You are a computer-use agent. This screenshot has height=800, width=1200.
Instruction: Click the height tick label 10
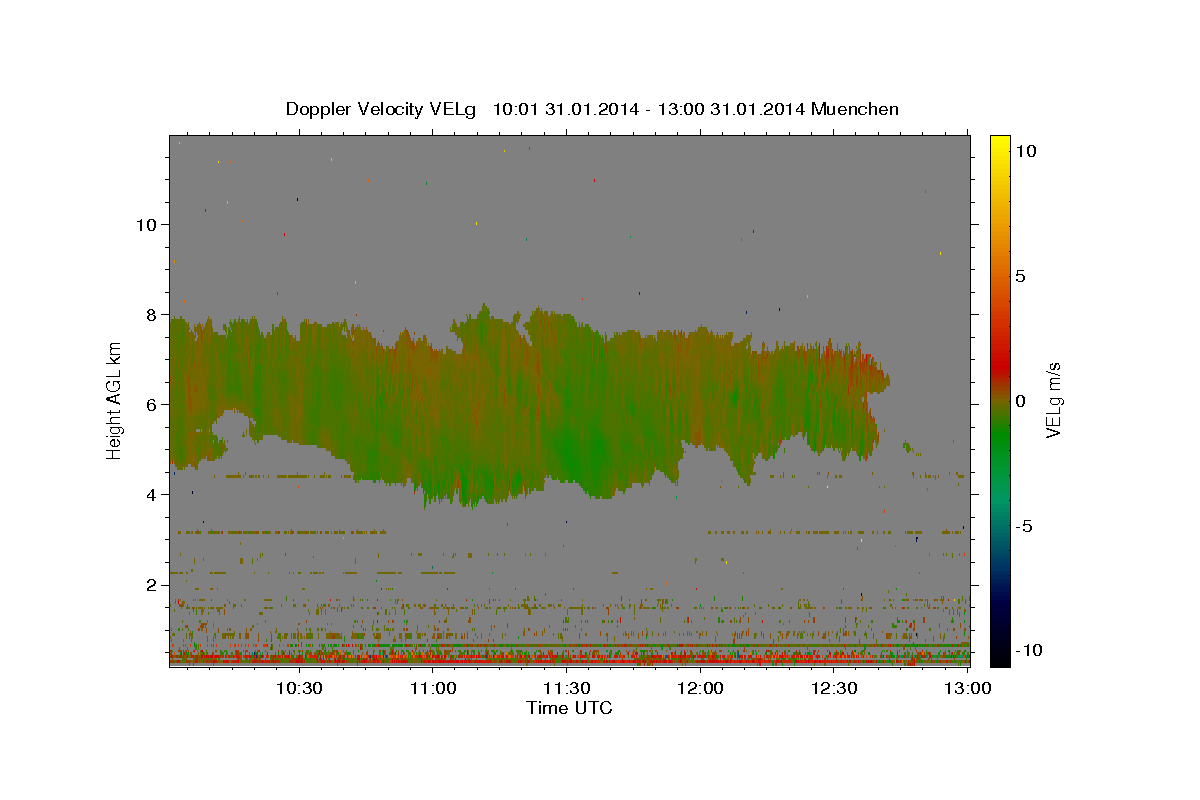[x=146, y=225]
